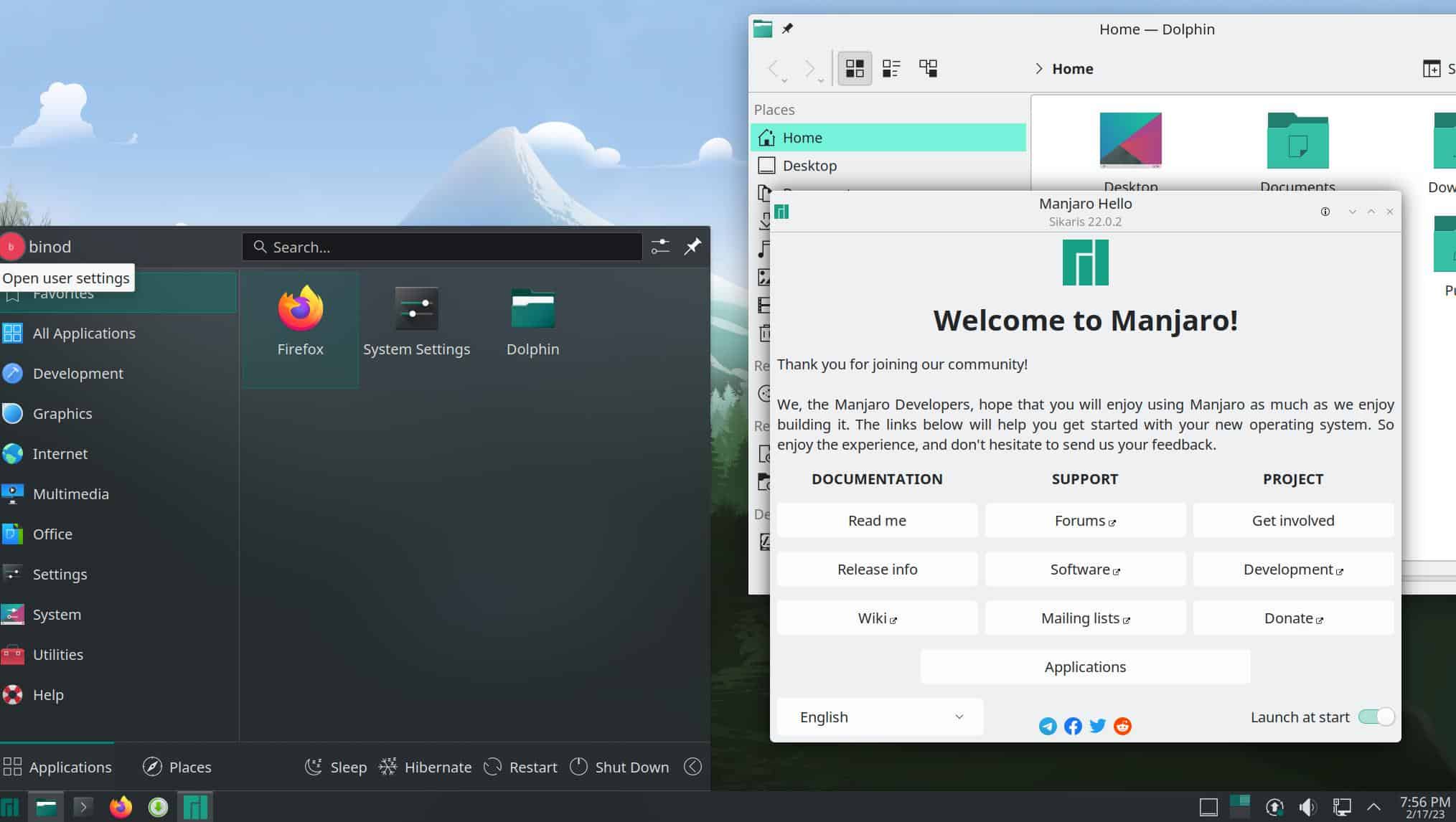The height and width of the screenshot is (822, 1456).
Task: Open the volume control in the system tray
Action: coord(1308,806)
